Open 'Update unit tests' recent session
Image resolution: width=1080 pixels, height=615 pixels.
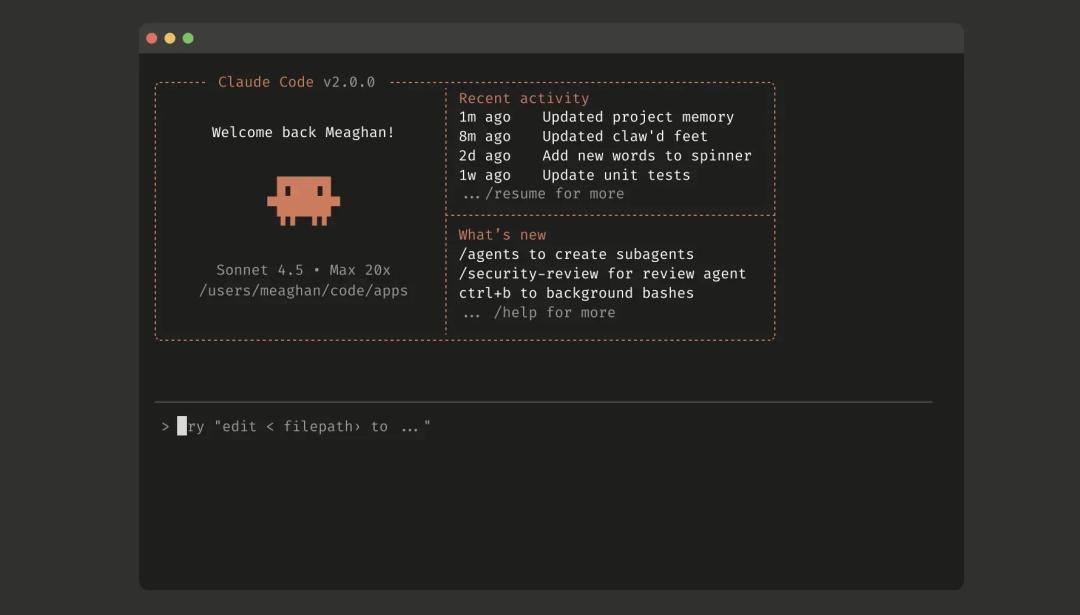click(616, 175)
